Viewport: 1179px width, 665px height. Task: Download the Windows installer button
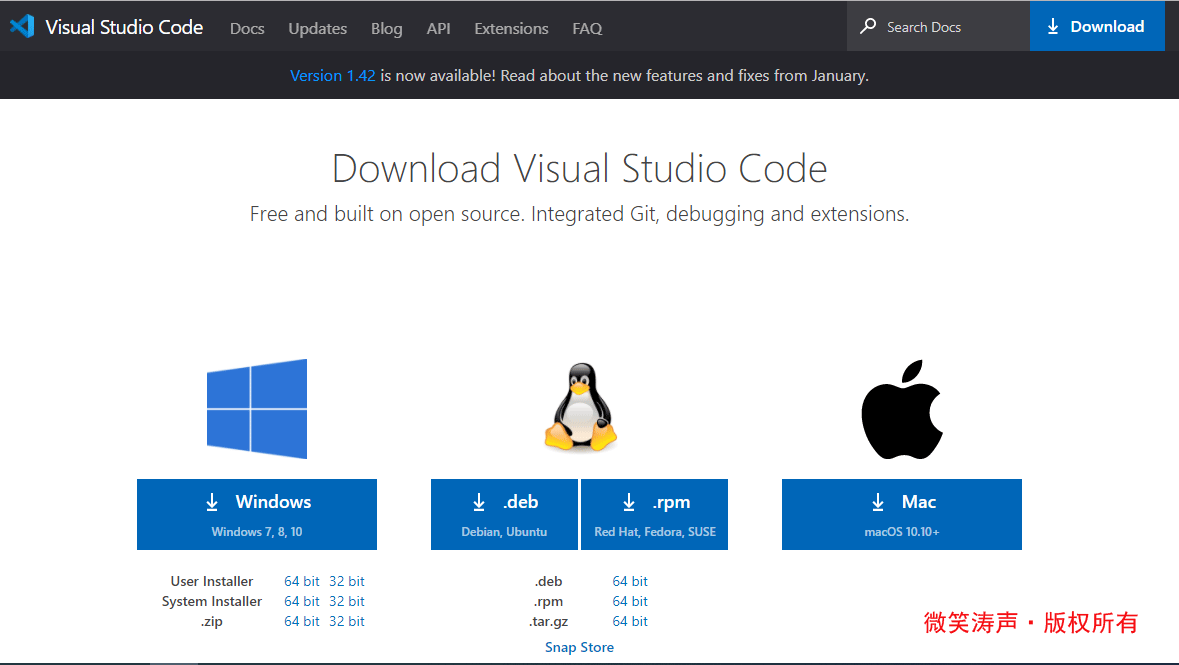point(257,515)
